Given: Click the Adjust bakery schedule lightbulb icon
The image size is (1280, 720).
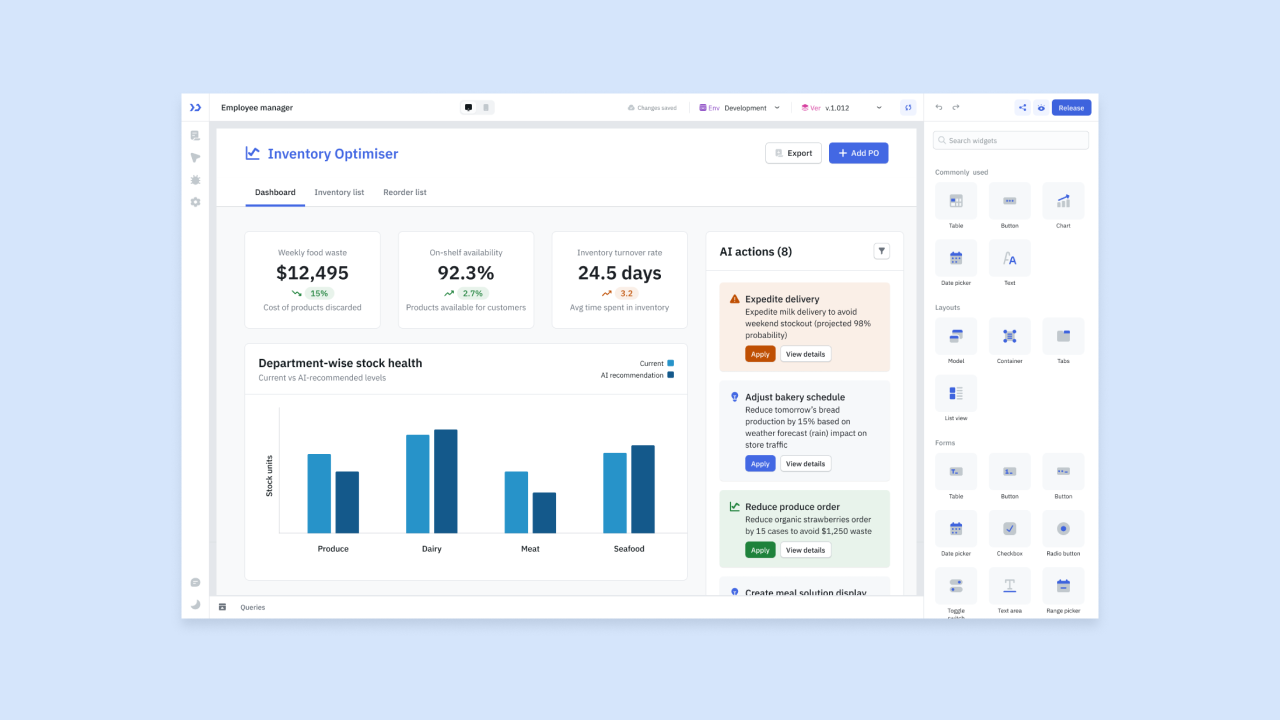Looking at the screenshot, I should click(735, 397).
